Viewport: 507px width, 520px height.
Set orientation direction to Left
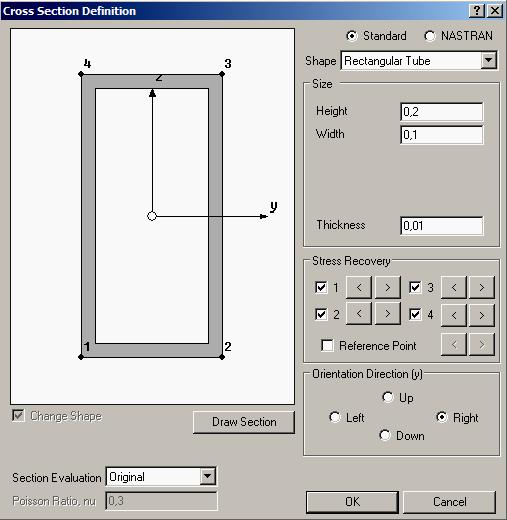pyautogui.click(x=335, y=417)
